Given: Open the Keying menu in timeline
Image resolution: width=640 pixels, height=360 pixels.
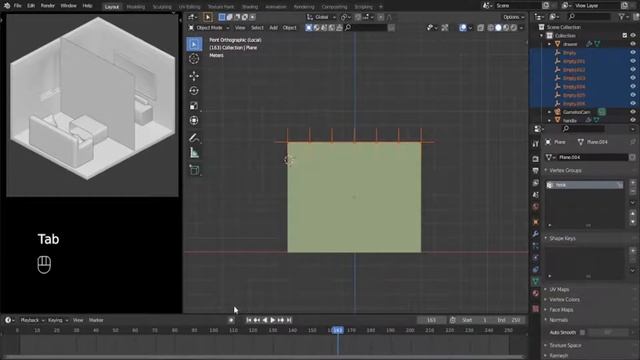Looking at the screenshot, I should [58, 320].
